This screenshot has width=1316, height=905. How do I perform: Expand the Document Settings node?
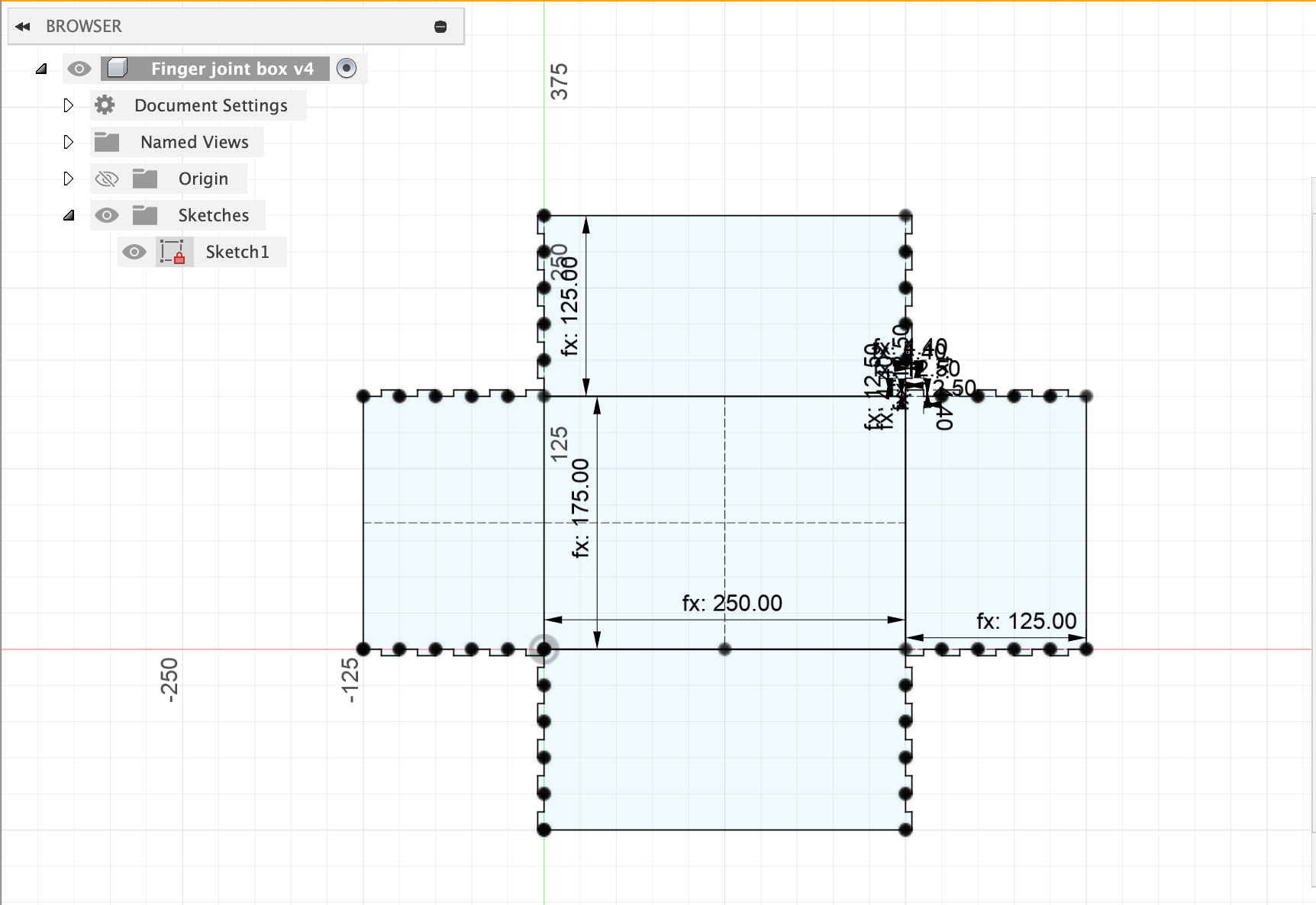pos(69,105)
